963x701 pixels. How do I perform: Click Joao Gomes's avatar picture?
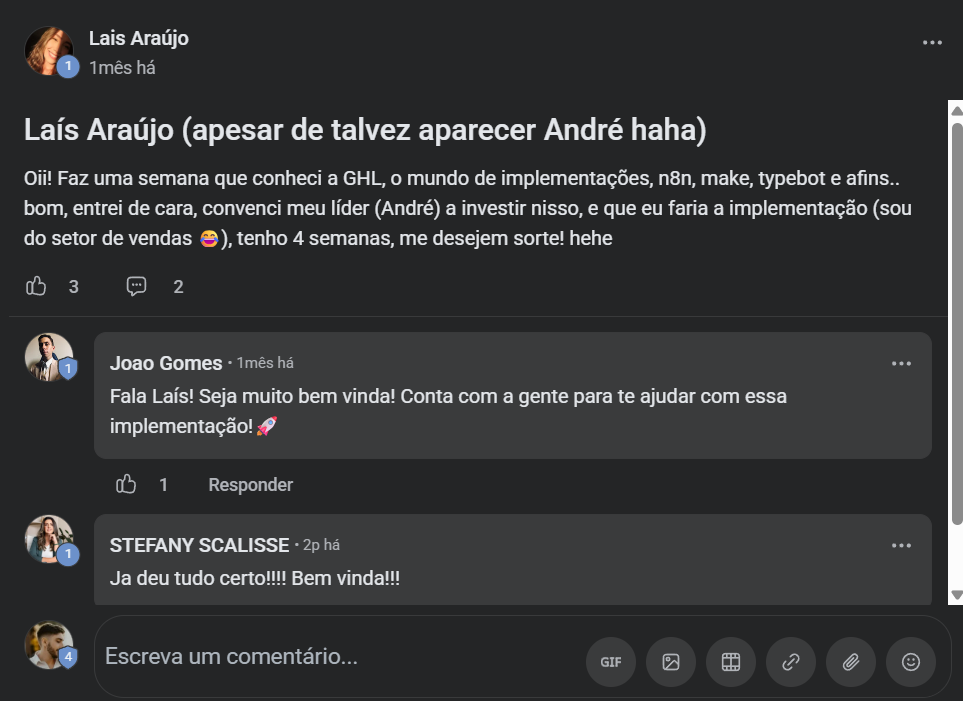click(x=48, y=356)
